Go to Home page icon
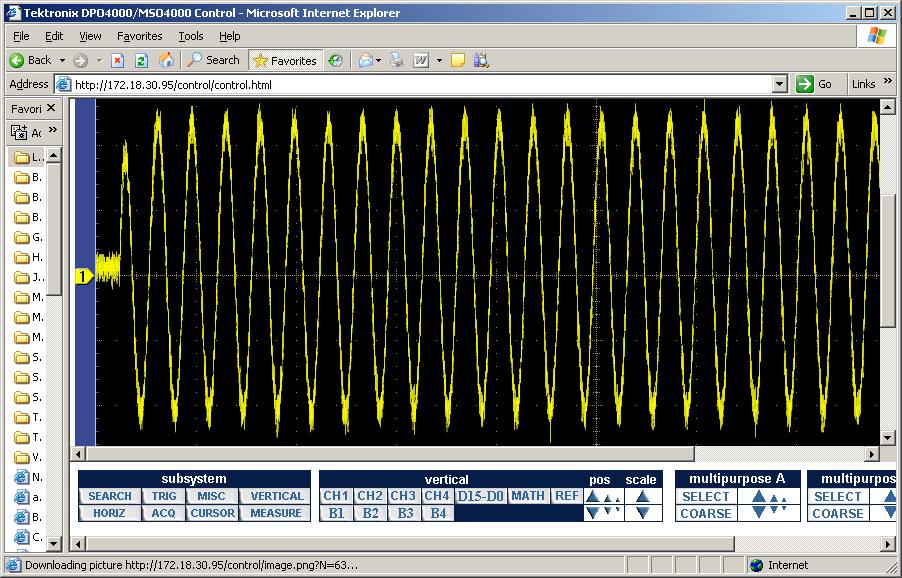The width and height of the screenshot is (902, 578). point(166,60)
